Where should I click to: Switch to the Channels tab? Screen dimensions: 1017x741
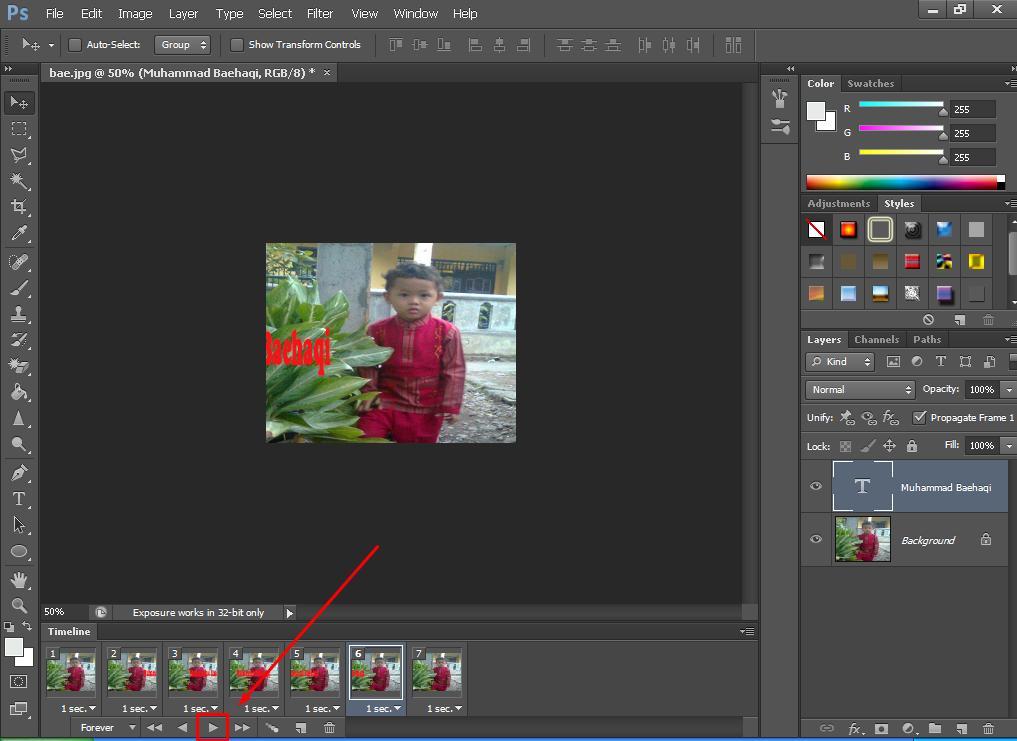876,340
